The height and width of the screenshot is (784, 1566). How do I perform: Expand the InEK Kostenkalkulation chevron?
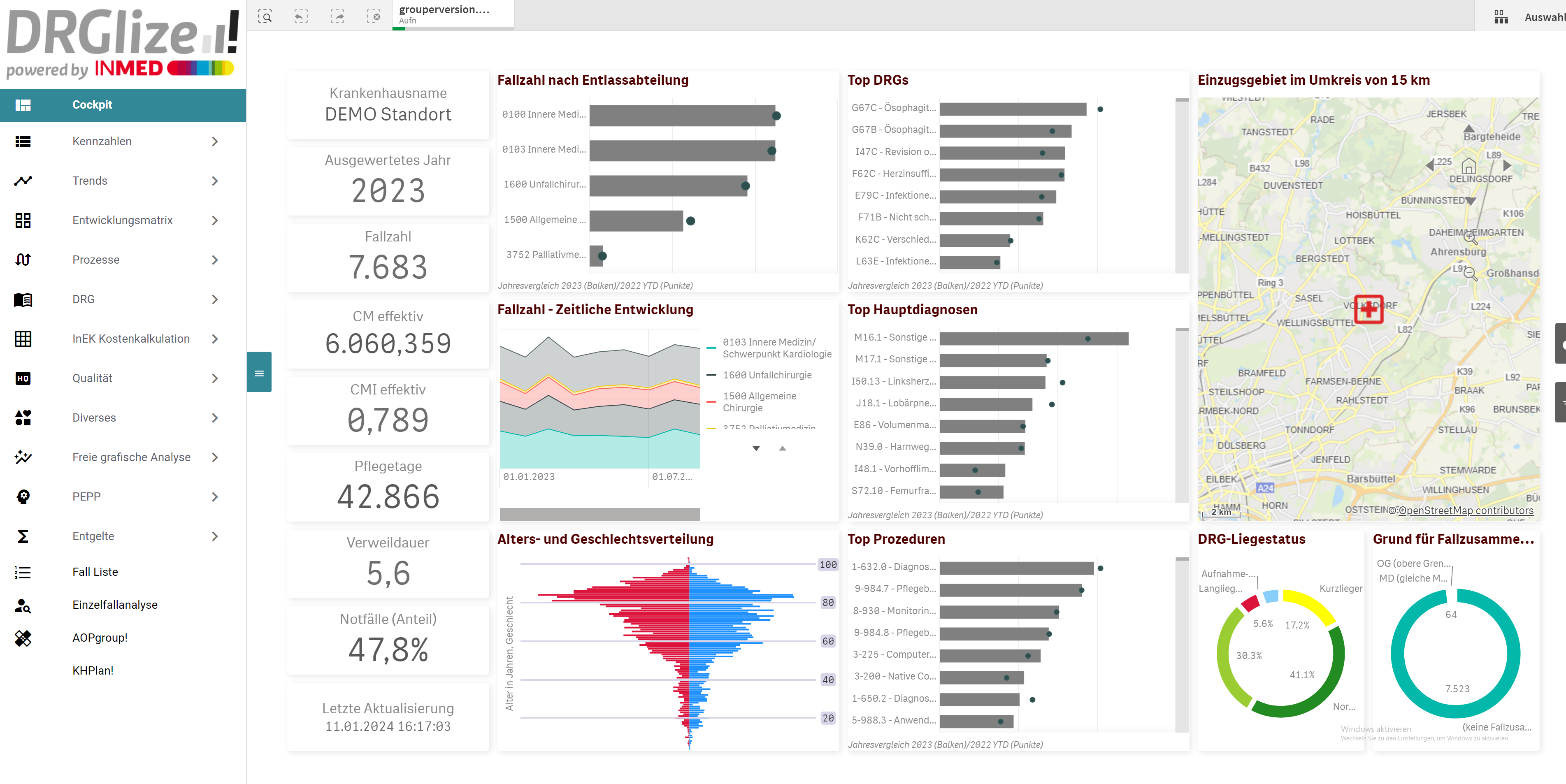point(215,339)
